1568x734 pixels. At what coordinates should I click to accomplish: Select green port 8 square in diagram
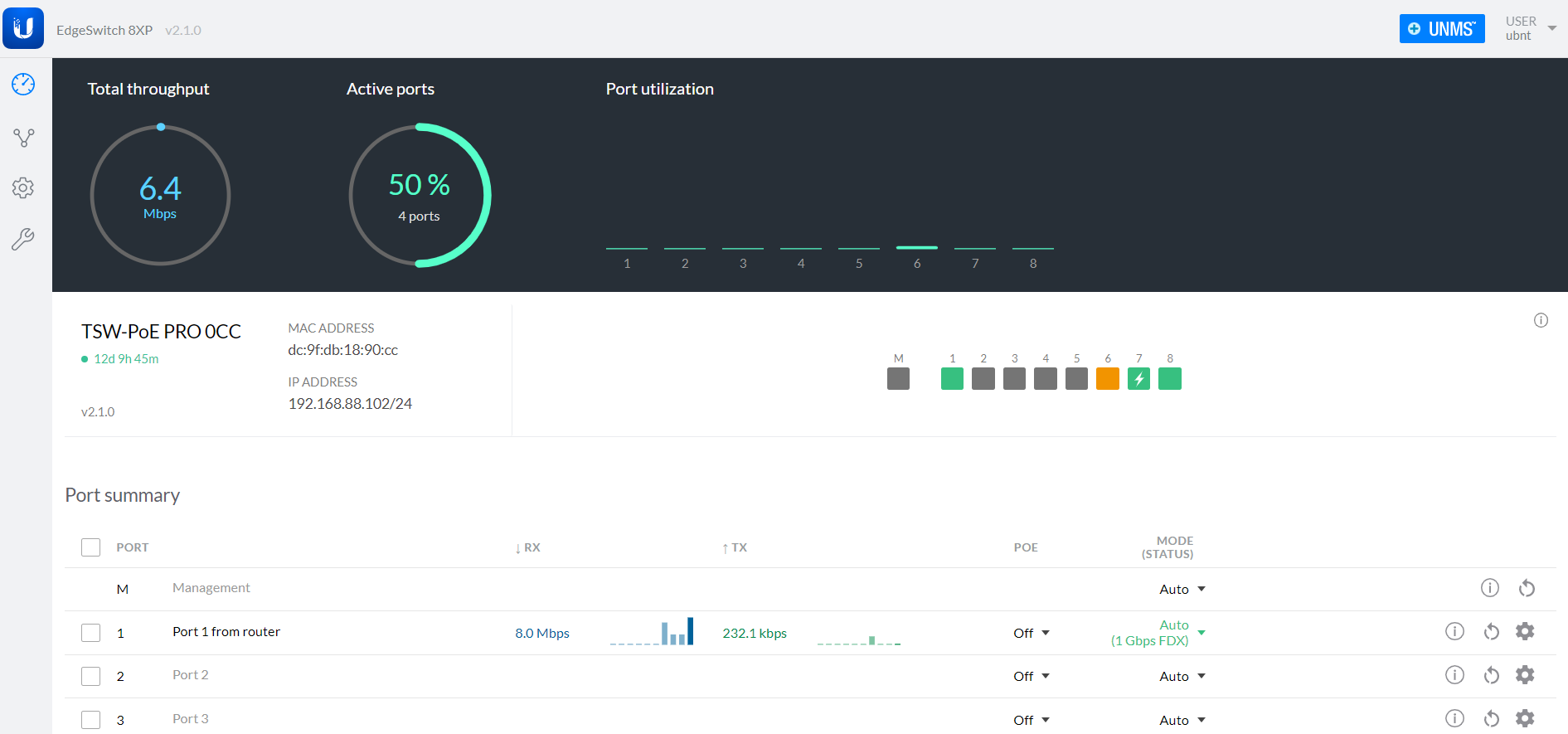click(x=1170, y=379)
